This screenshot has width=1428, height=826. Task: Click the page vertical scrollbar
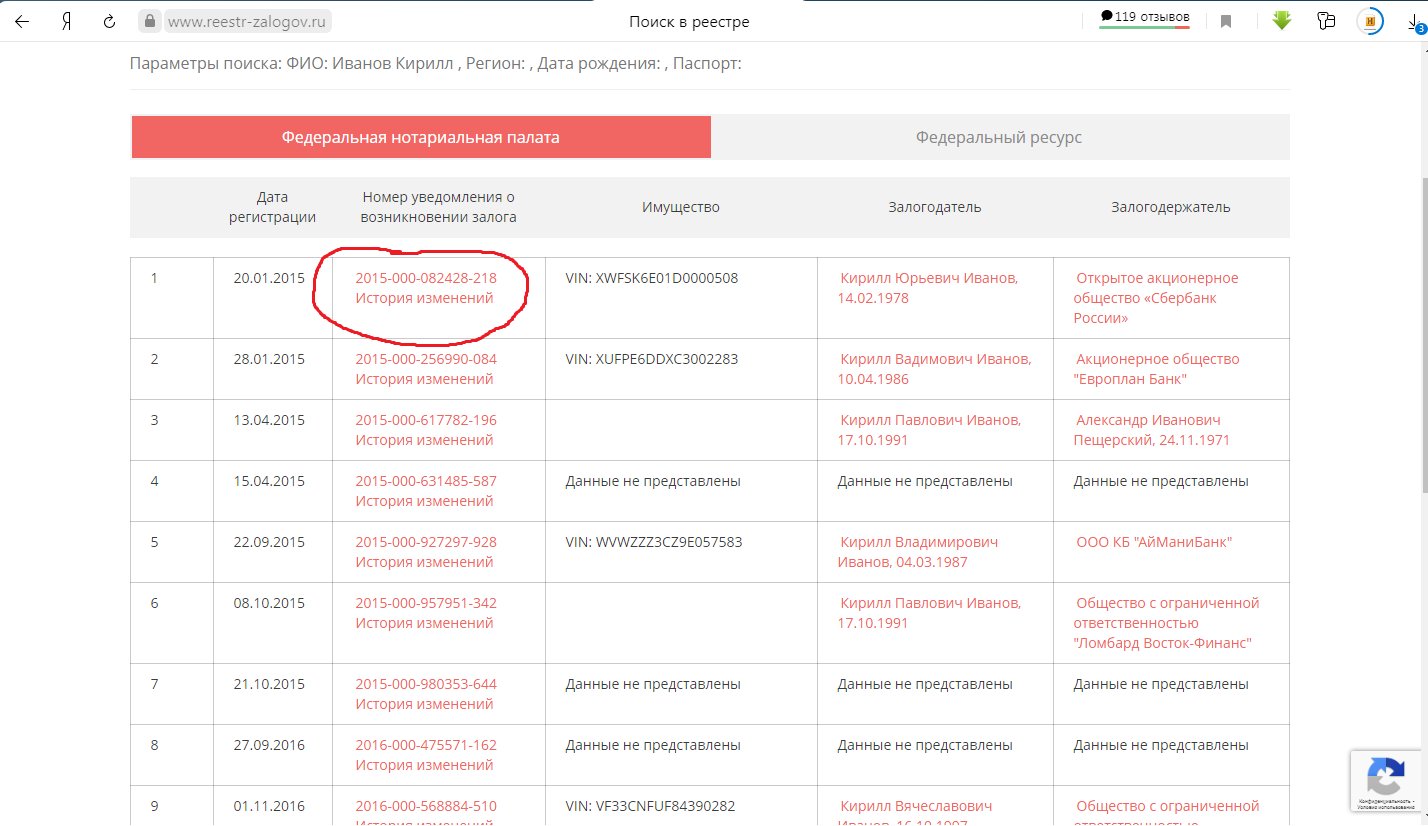1421,300
